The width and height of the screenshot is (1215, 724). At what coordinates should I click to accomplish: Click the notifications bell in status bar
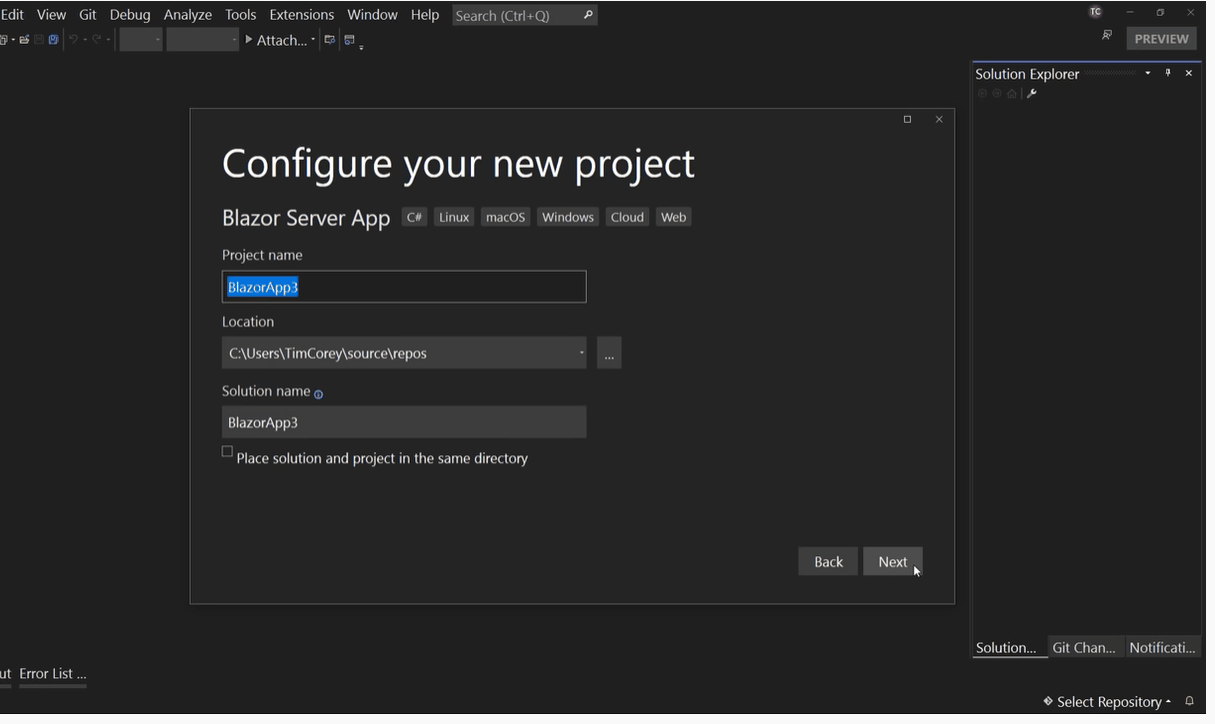pos(1189,701)
